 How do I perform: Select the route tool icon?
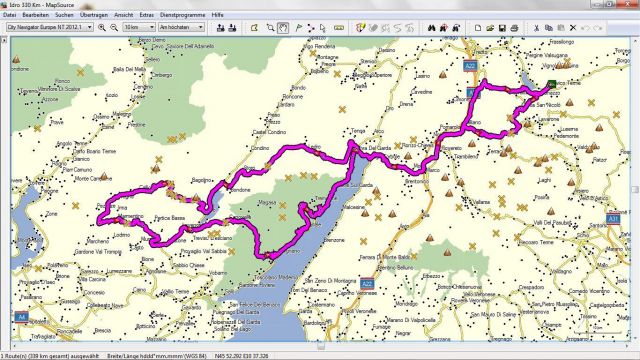point(311,28)
